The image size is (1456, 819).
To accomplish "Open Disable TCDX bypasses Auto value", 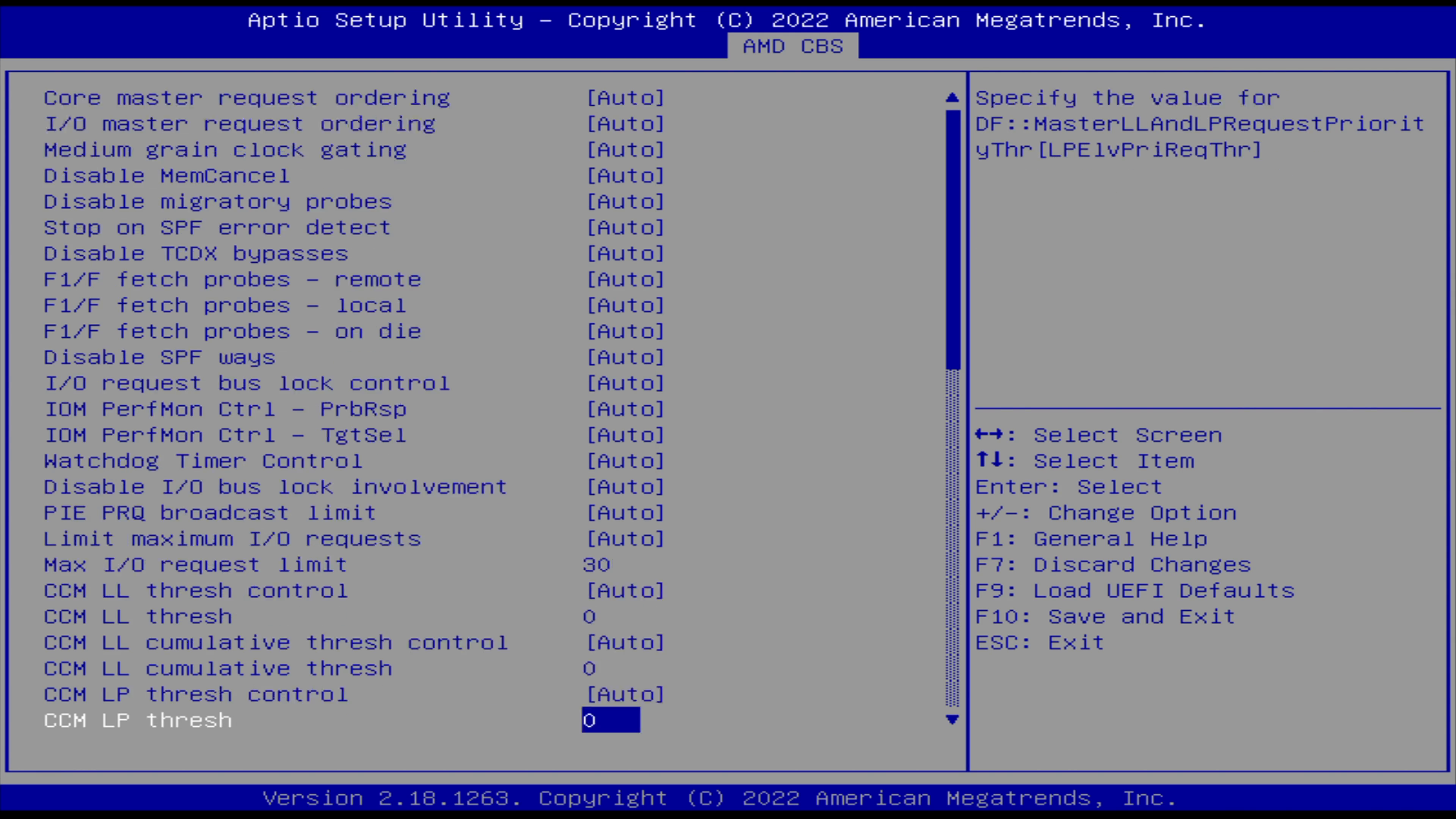I will (x=625, y=254).
